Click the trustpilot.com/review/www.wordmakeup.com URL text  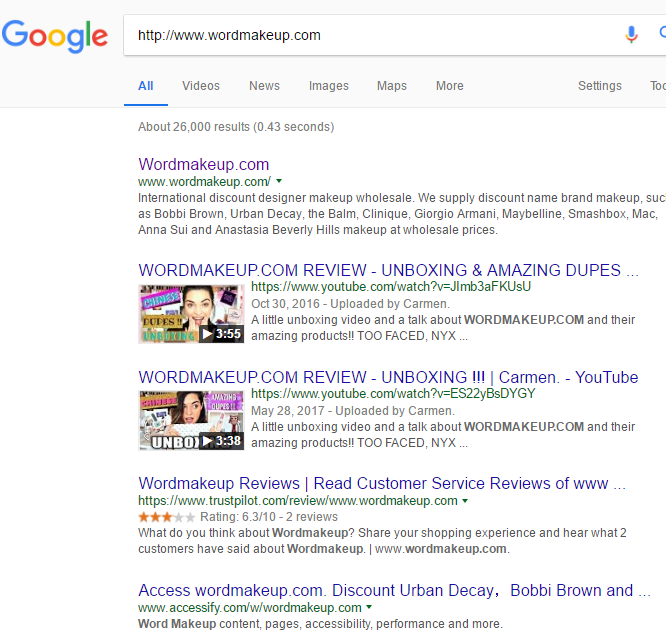[298, 501]
